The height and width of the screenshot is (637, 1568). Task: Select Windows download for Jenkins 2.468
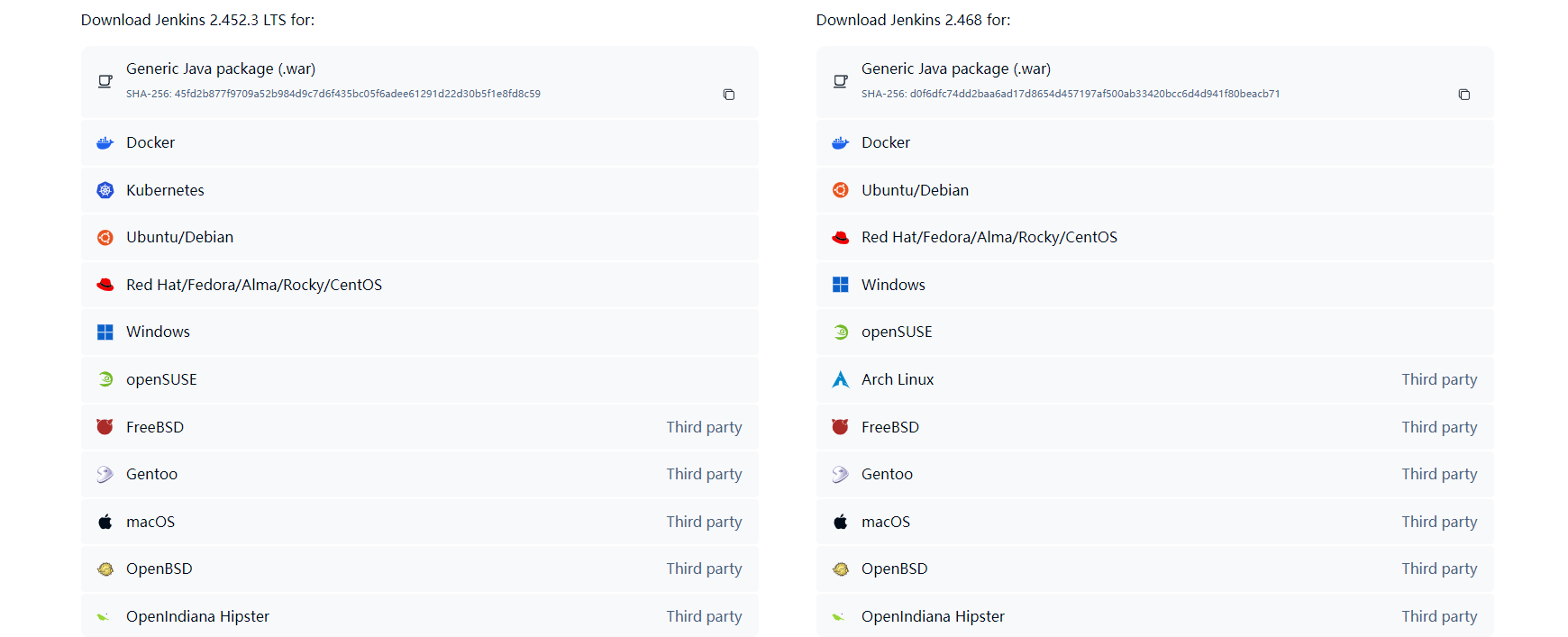point(892,285)
